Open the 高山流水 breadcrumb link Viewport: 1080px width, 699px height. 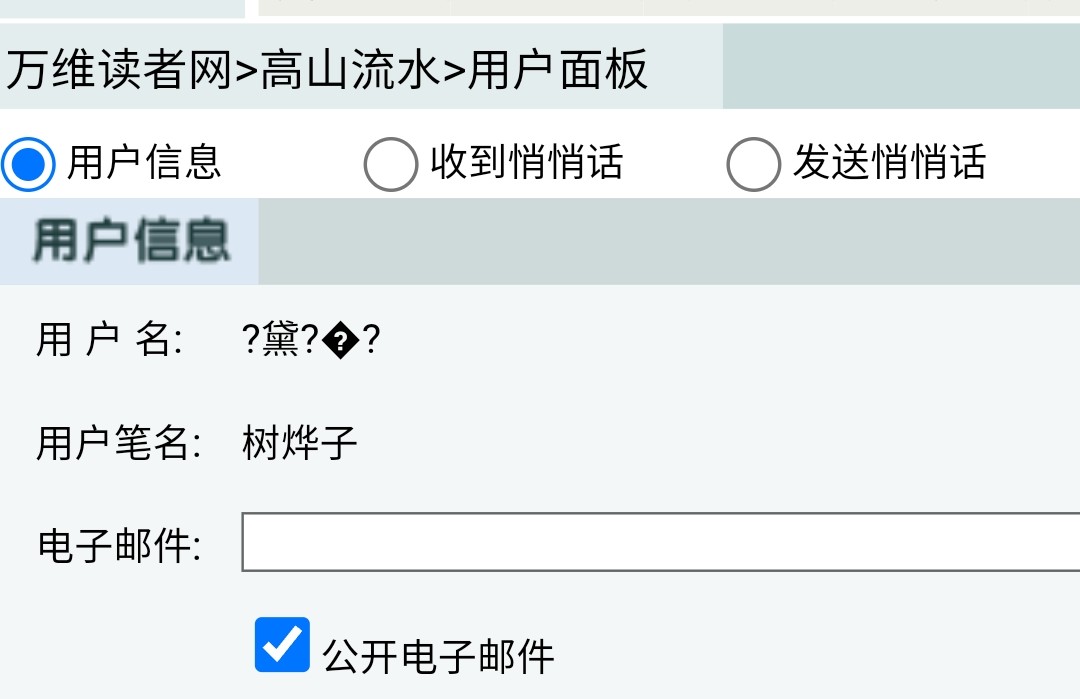coord(349,70)
